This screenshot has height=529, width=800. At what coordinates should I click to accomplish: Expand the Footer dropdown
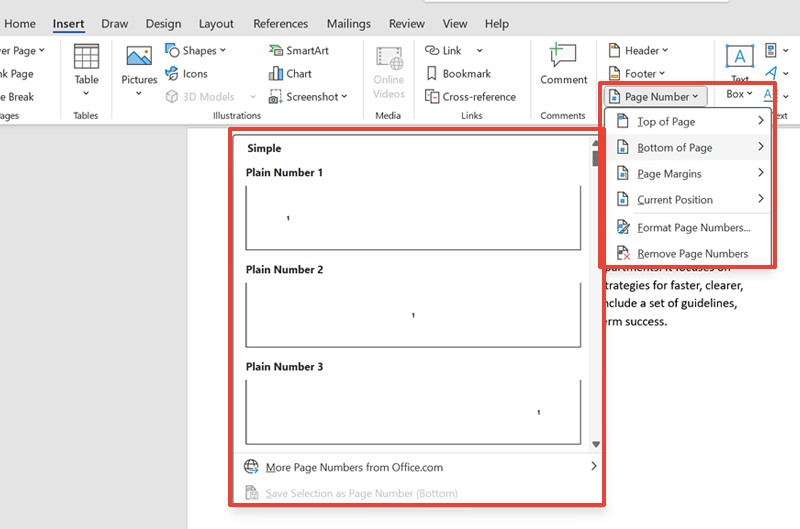point(637,73)
